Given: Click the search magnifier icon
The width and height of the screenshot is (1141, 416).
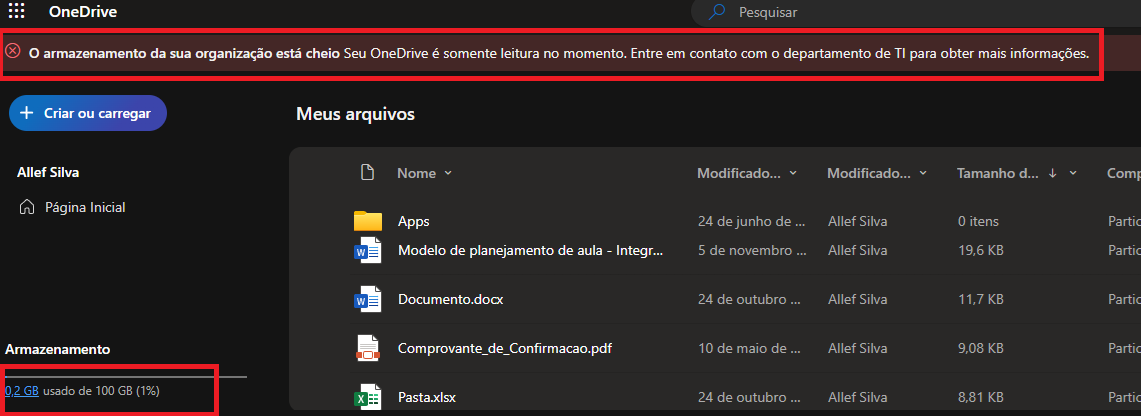Looking at the screenshot, I should 717,12.
